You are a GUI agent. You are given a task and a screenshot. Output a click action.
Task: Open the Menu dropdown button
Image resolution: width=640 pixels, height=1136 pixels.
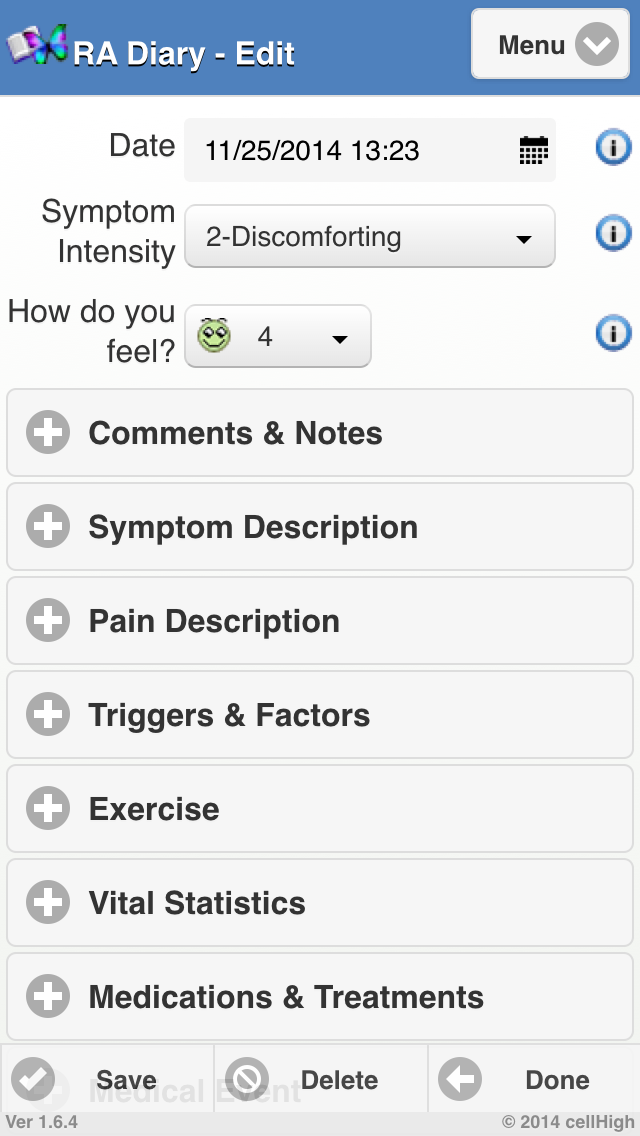[x=551, y=43]
